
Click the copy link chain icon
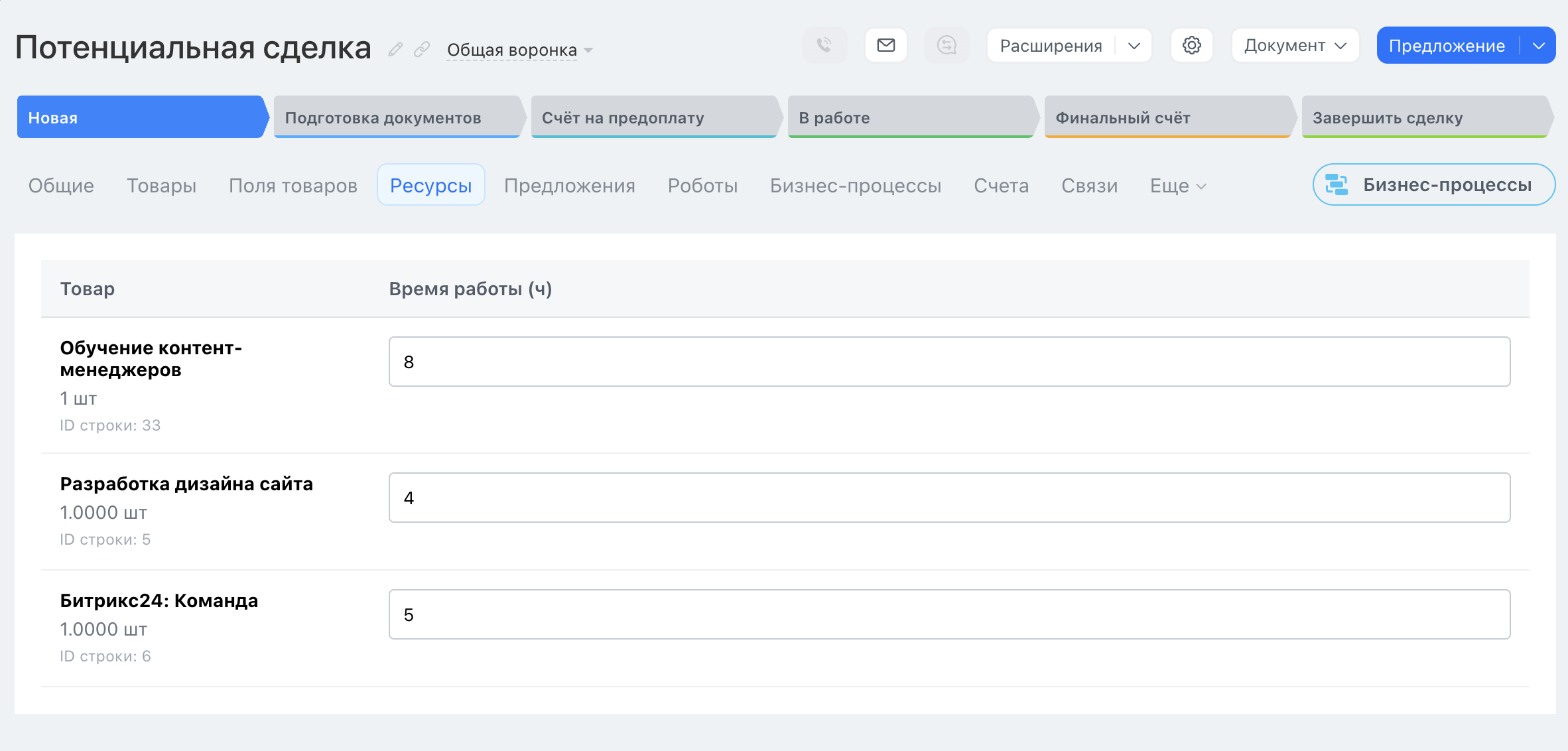pyautogui.click(x=422, y=49)
